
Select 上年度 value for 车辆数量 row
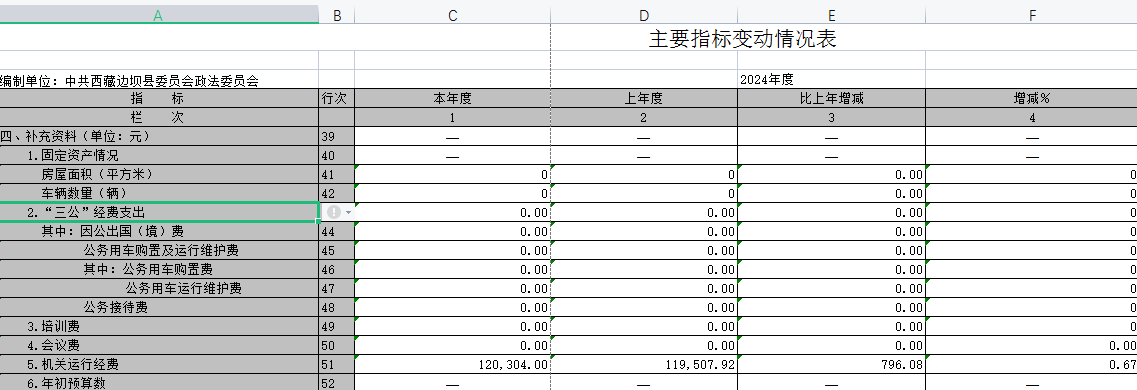tap(644, 193)
